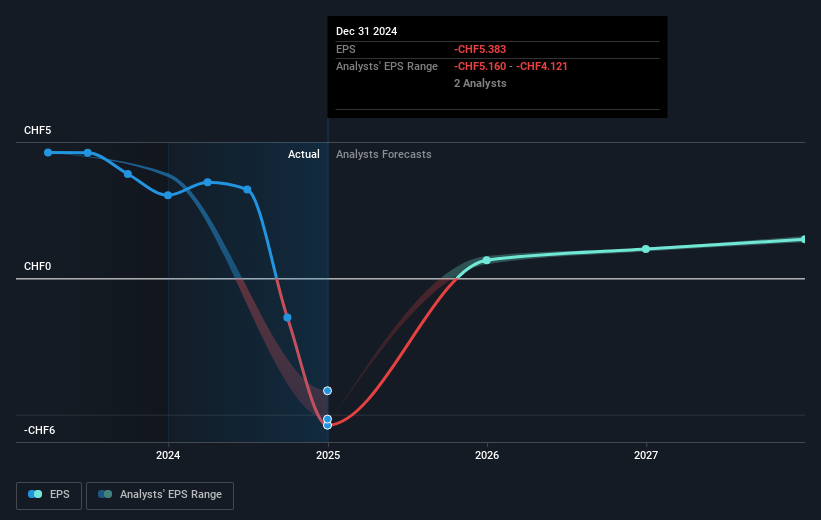
Task: Select the forecast data point at 2026
Action: coord(486,260)
